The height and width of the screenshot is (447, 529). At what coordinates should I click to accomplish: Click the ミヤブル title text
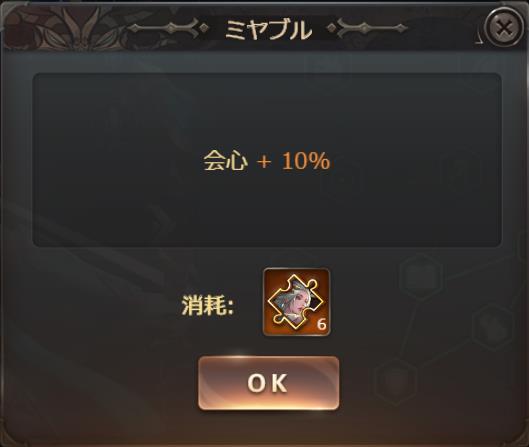tap(268, 30)
